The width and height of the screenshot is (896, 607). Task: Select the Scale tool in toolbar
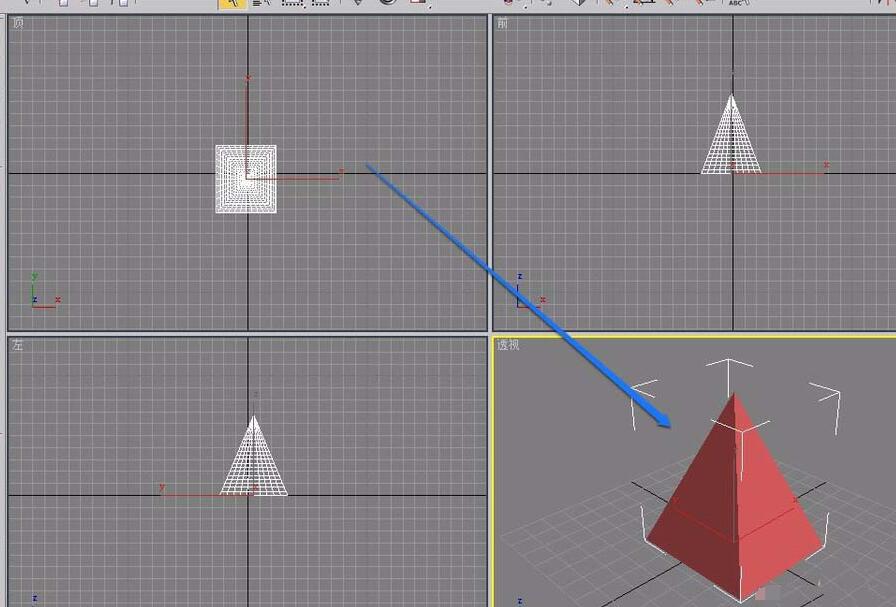[x=418, y=2]
